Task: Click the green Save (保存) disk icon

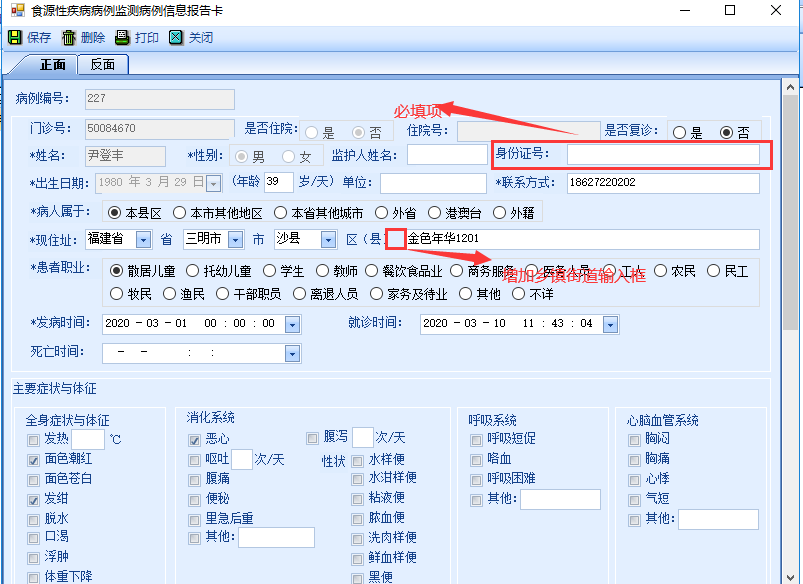Action: (x=15, y=37)
